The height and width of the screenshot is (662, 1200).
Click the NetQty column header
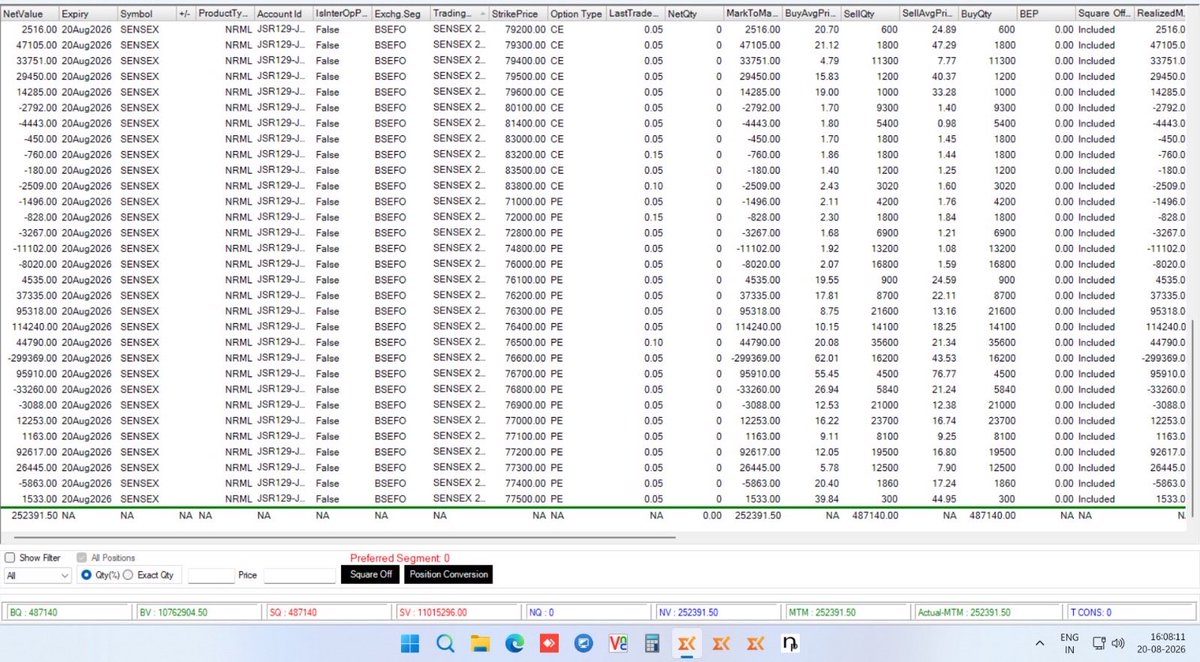[695, 15]
